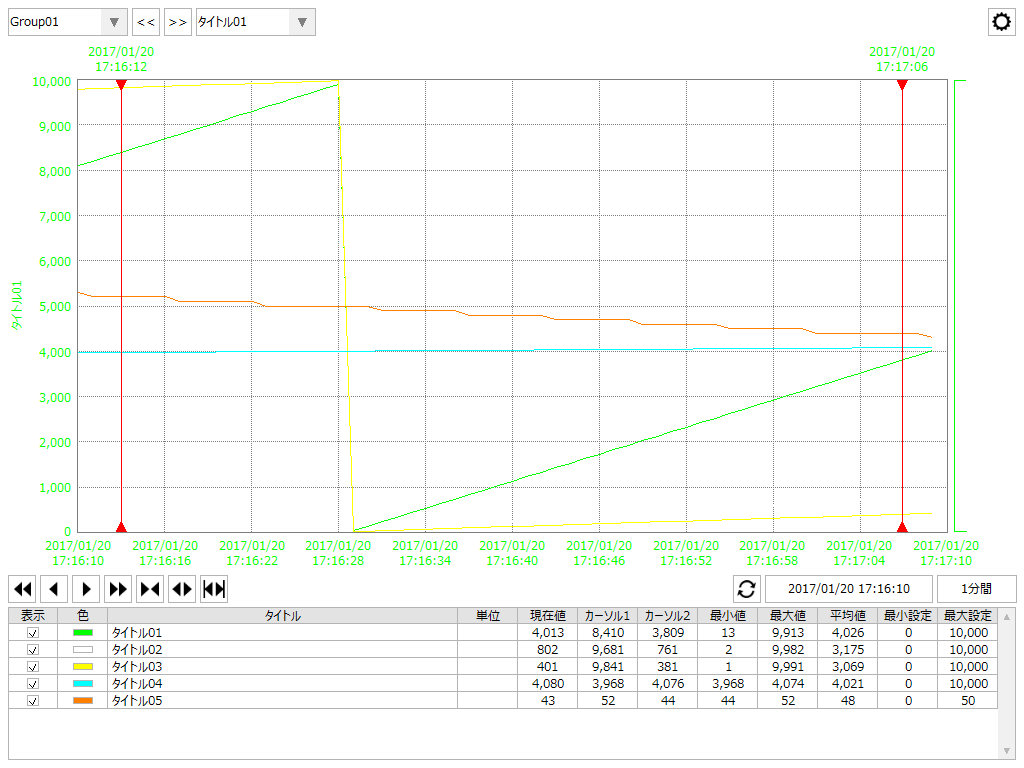Click the fit-to-range arrows with bars icon

pyautogui.click(x=214, y=589)
